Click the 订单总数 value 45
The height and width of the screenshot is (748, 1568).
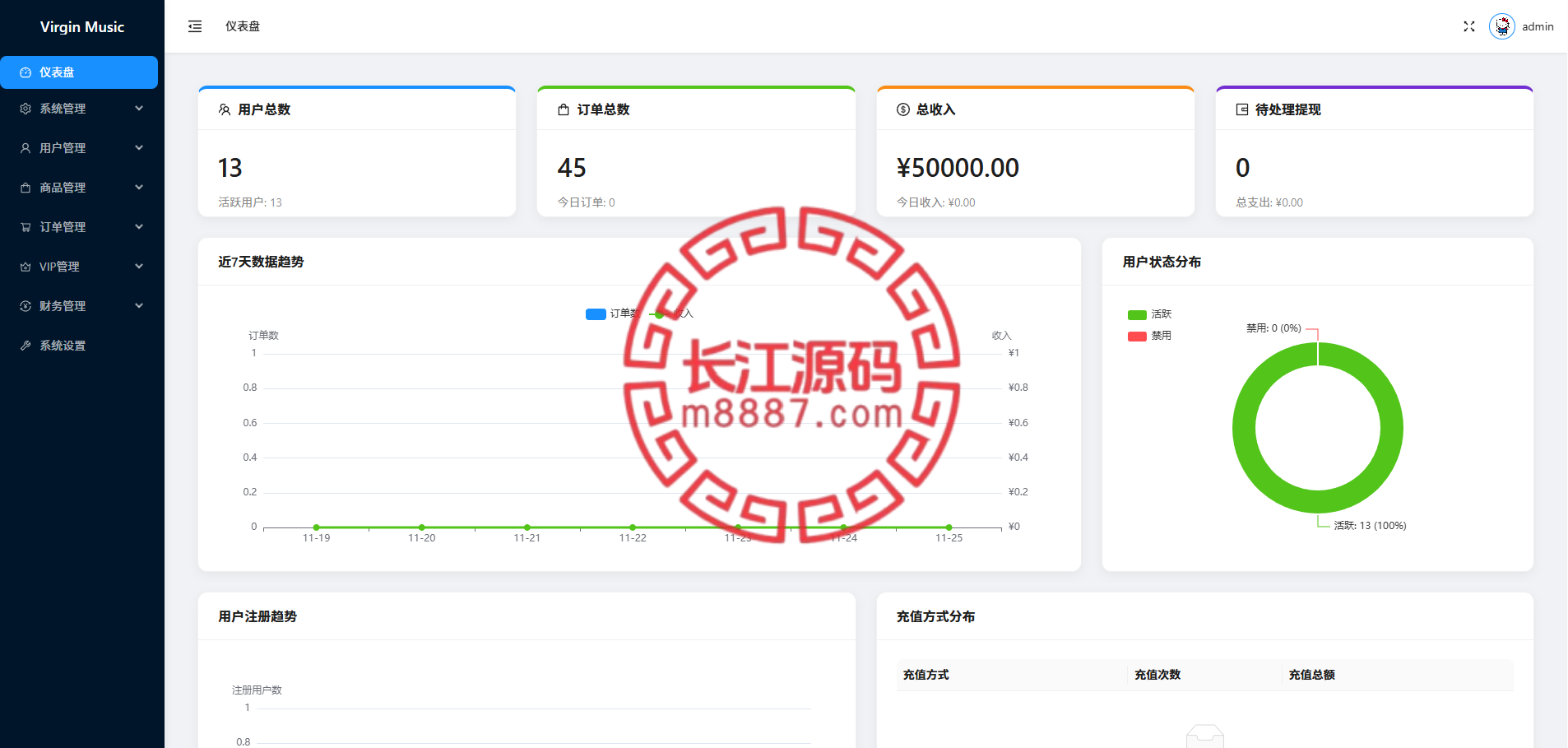tap(572, 168)
